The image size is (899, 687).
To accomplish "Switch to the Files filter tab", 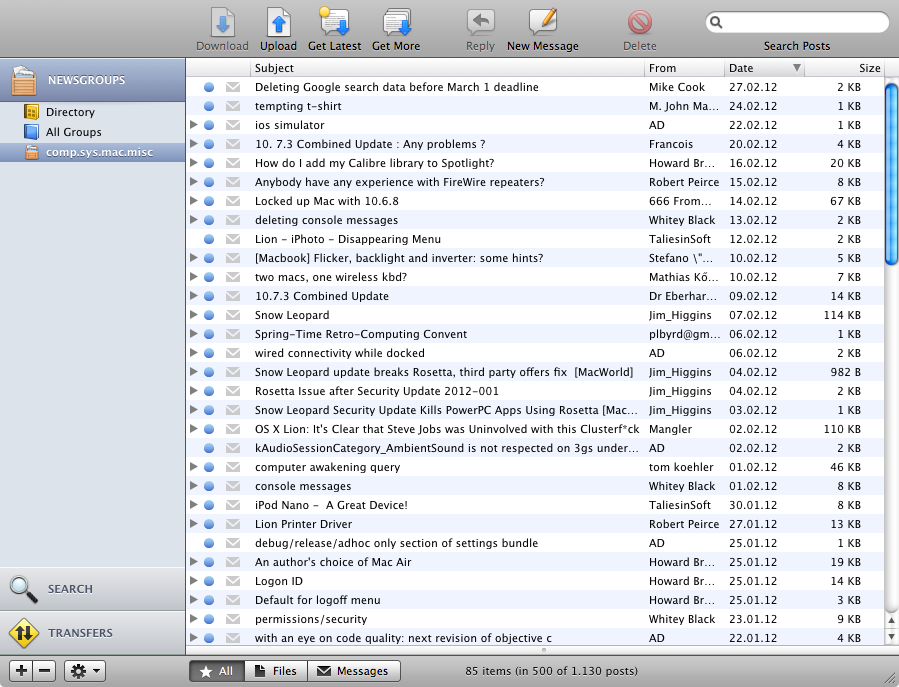I will [275, 671].
